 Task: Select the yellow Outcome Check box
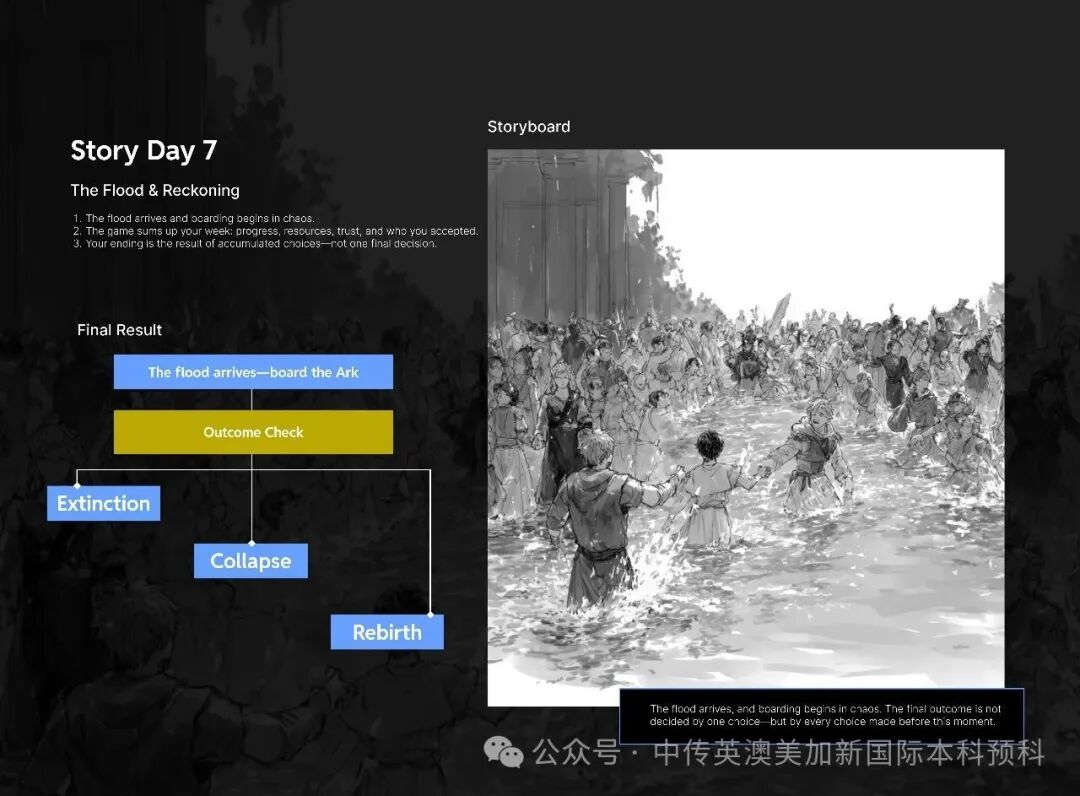[253, 432]
